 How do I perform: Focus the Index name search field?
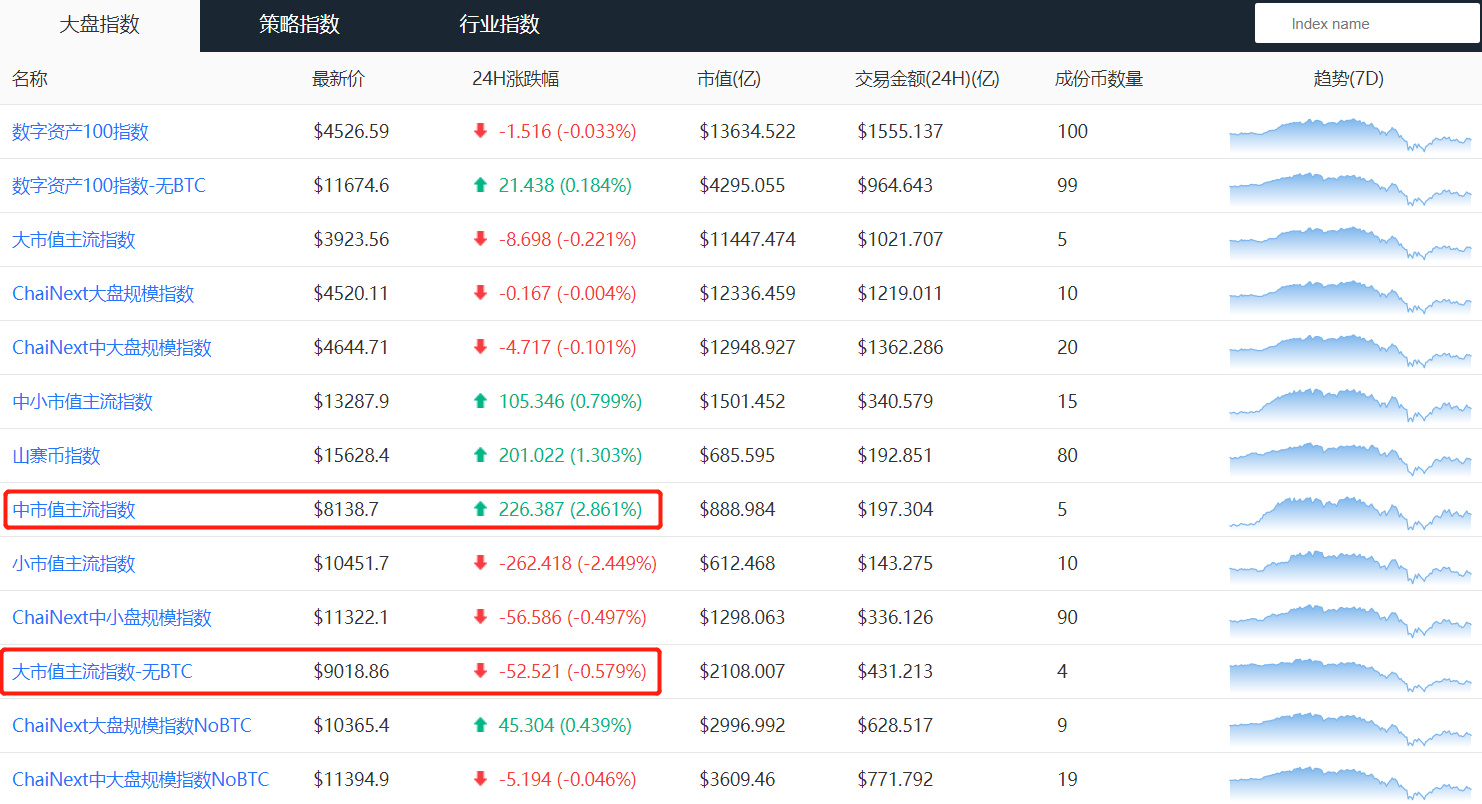point(1367,23)
